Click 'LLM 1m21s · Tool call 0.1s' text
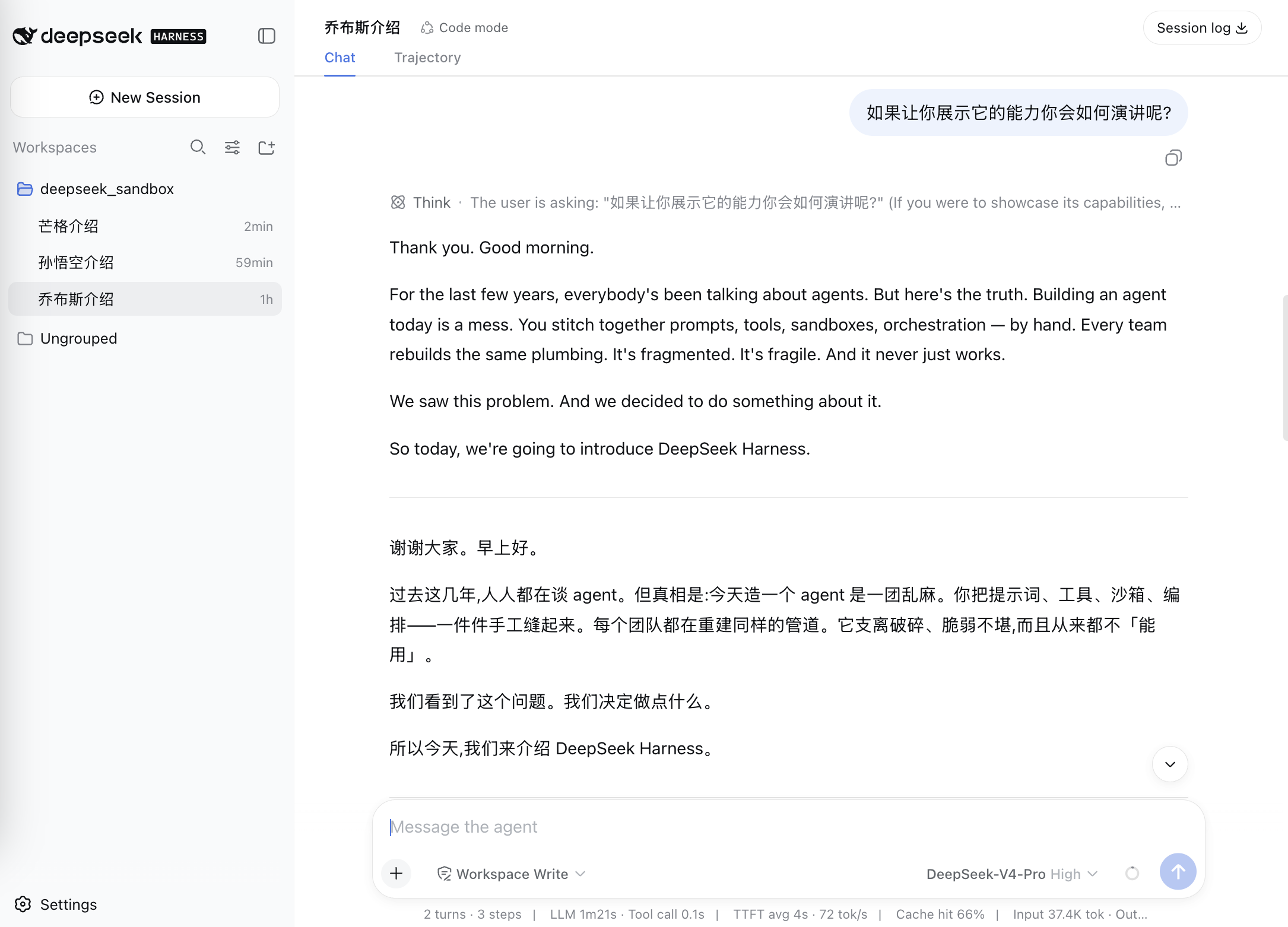The height and width of the screenshot is (927, 1288). pos(627,915)
